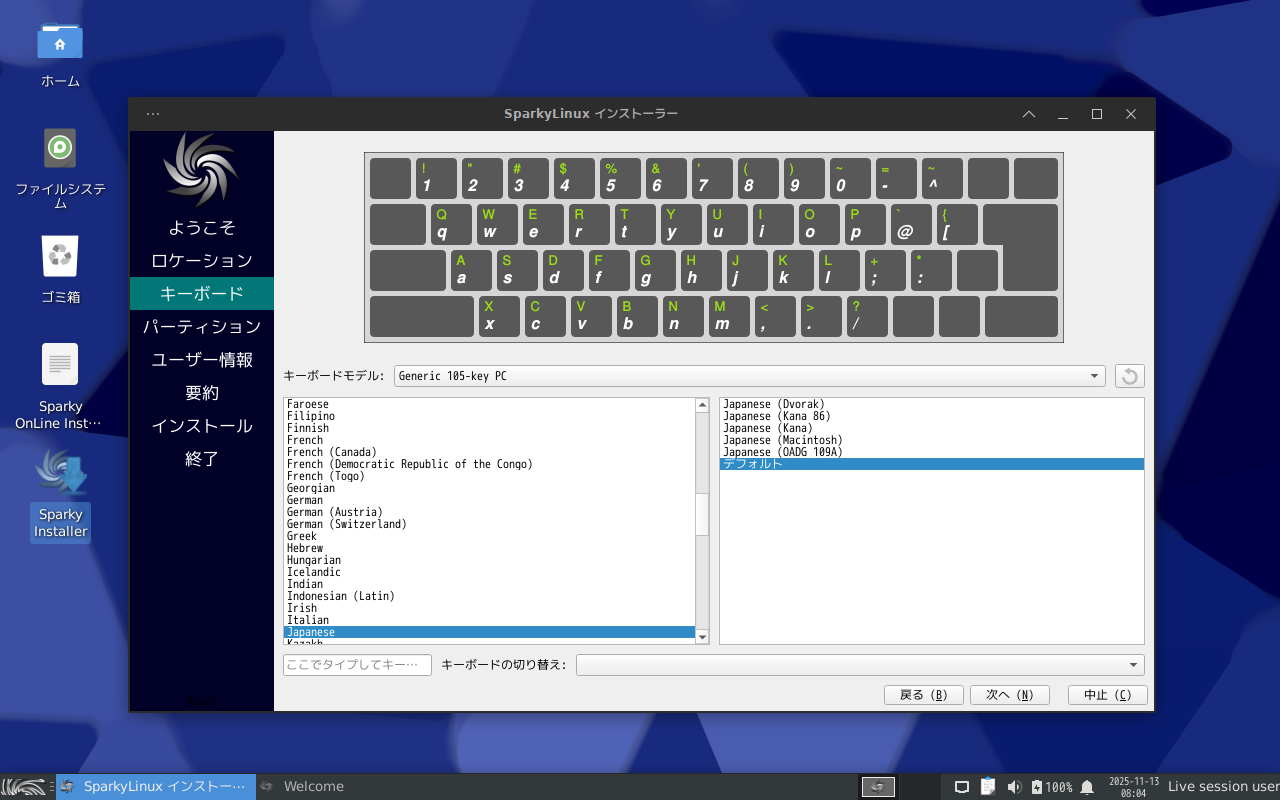This screenshot has width=1280, height=800.
Task: Open the SparkyLinux start menu icon
Action: pos(26,787)
